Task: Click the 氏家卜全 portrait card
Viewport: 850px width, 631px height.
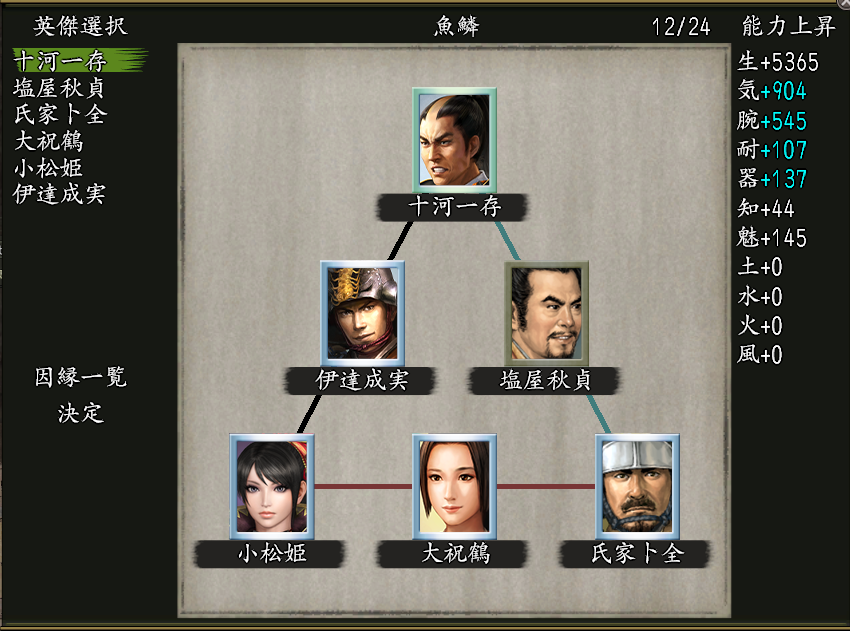Action: point(638,486)
